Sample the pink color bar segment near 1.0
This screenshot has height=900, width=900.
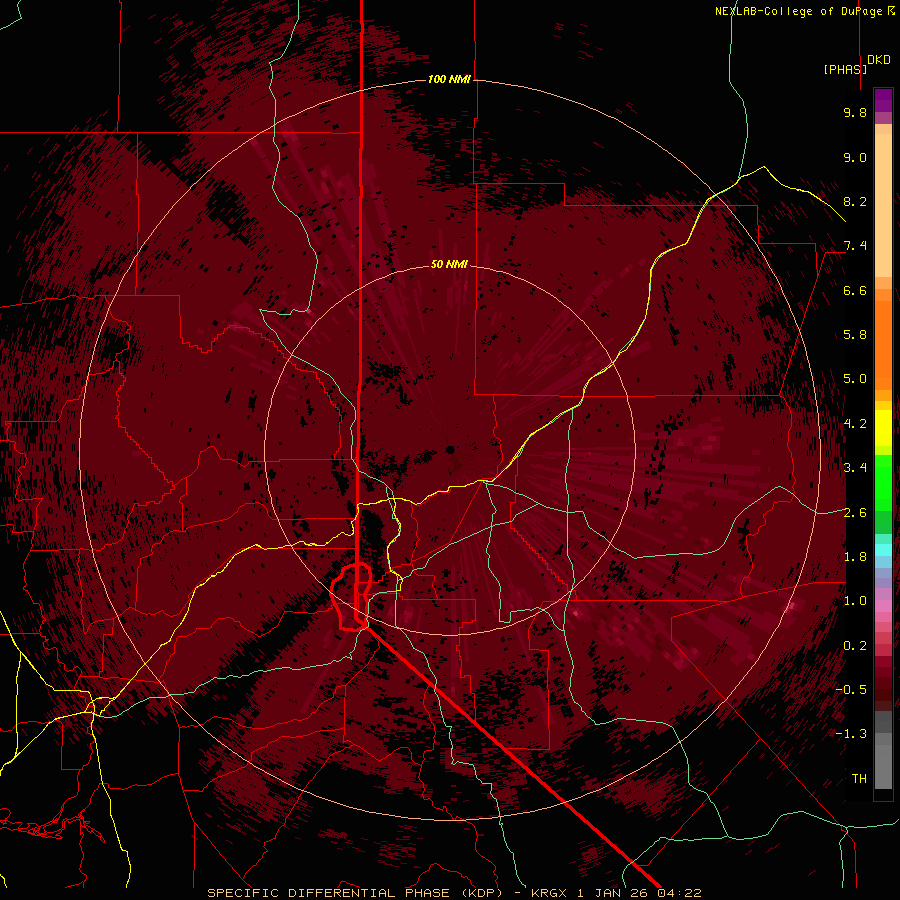click(883, 605)
